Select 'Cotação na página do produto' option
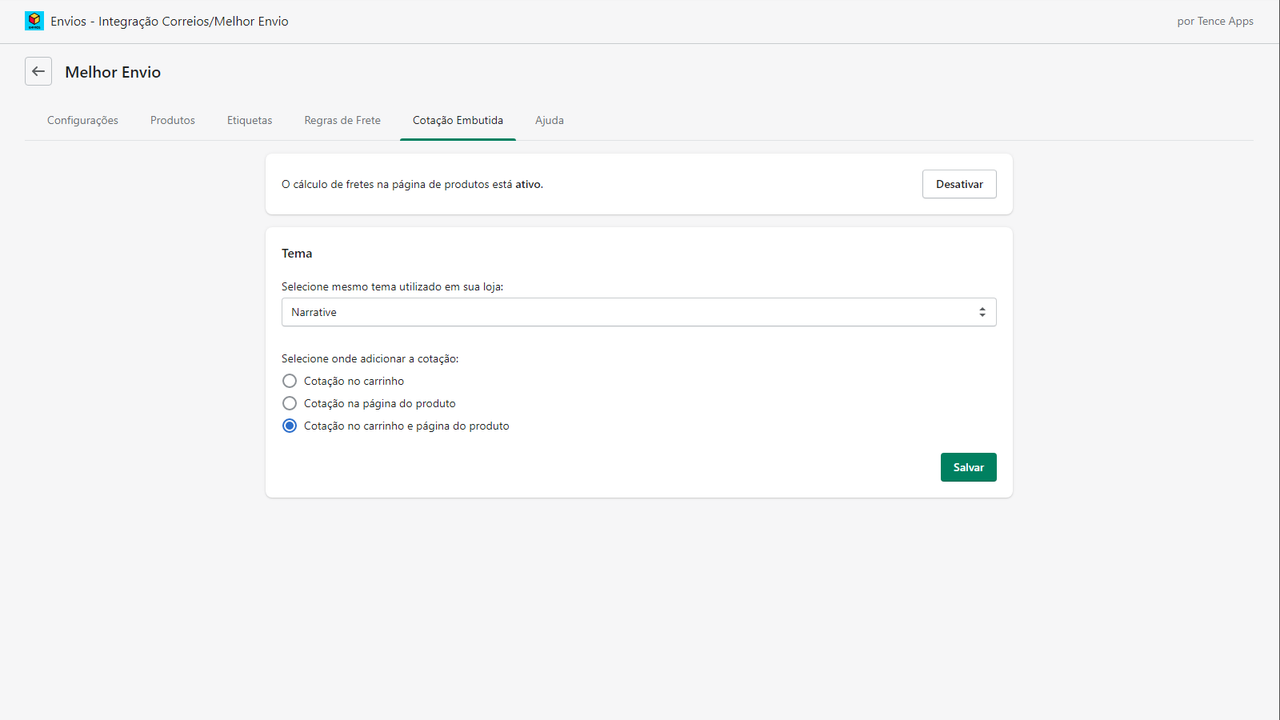Viewport: 1280px width, 720px height. tap(290, 403)
